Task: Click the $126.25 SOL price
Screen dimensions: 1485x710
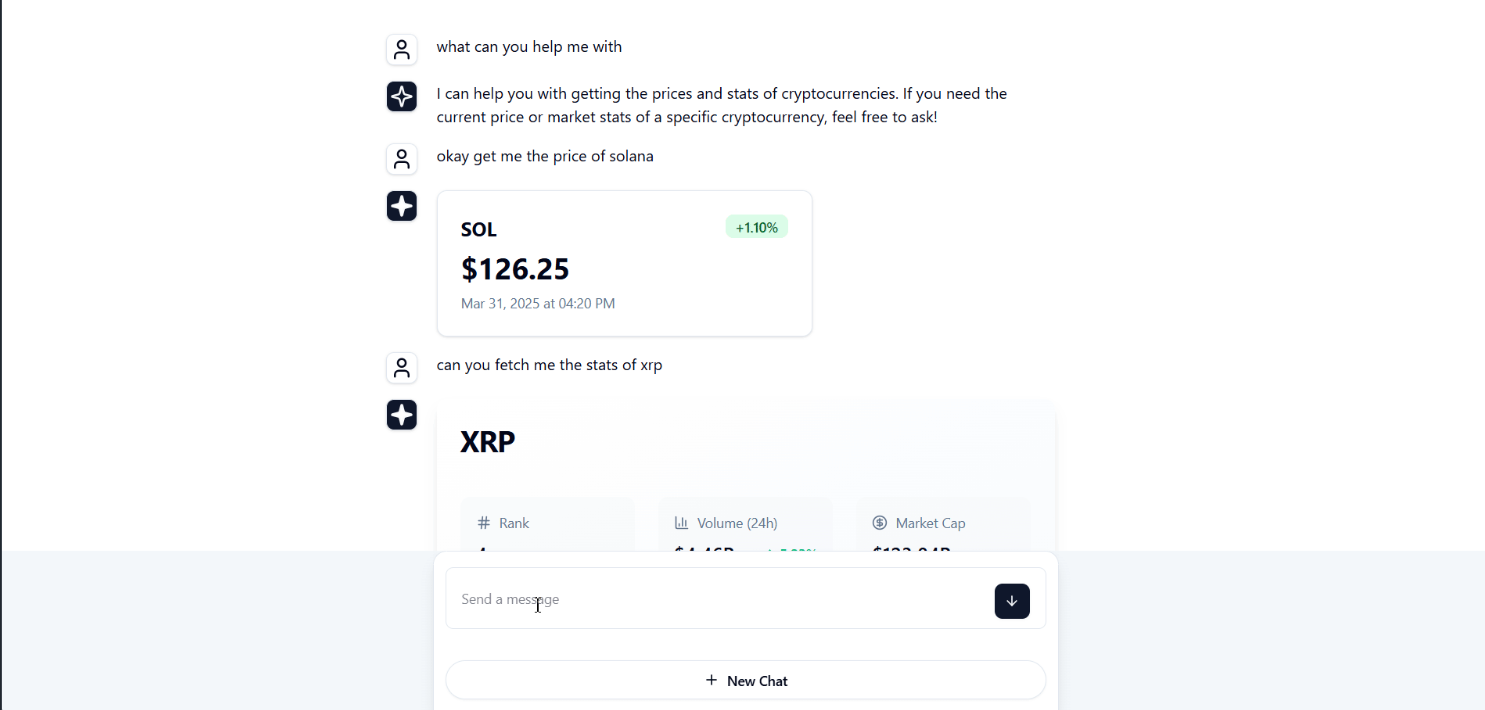Action: point(515,269)
